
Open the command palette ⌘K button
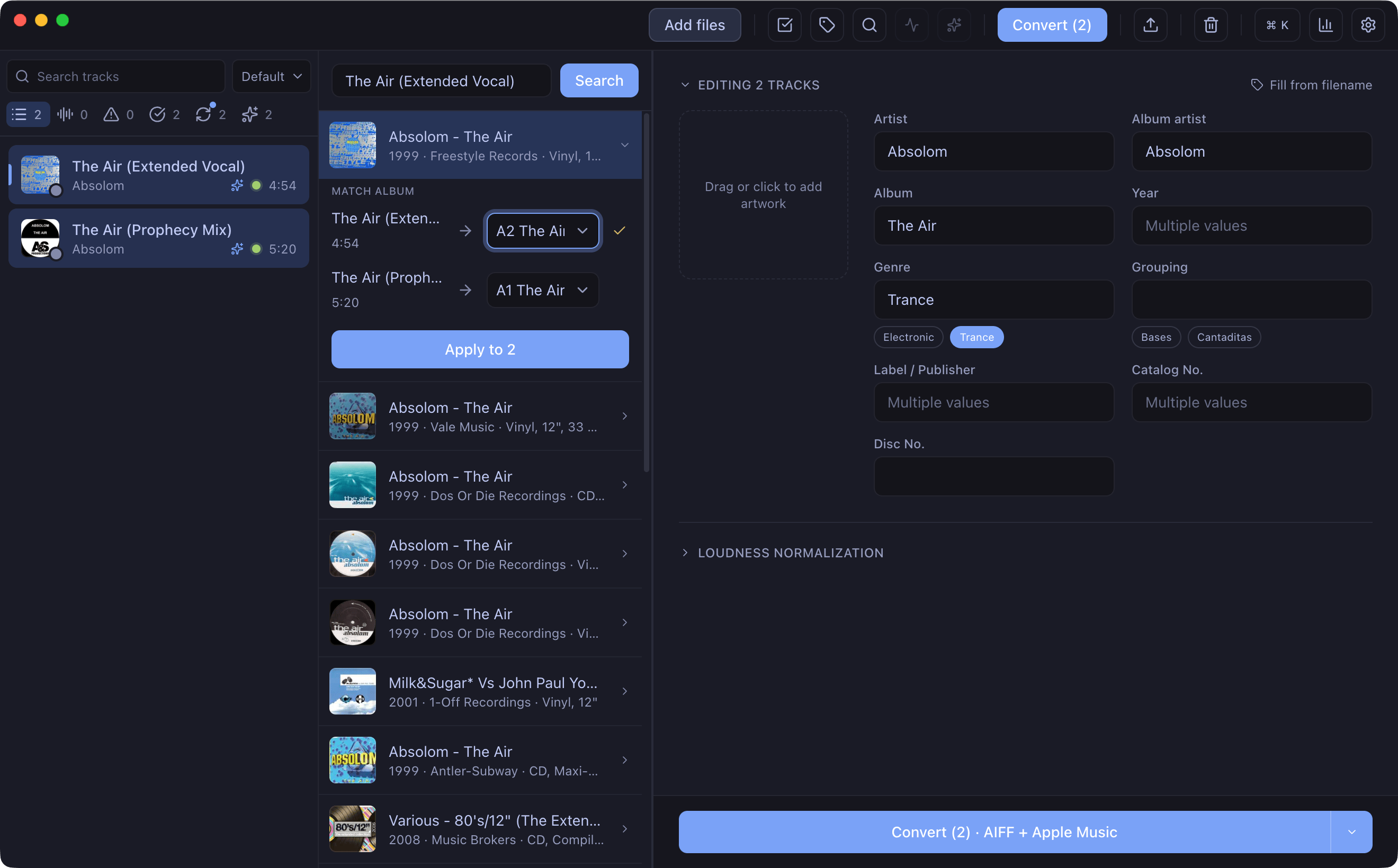tap(1277, 25)
